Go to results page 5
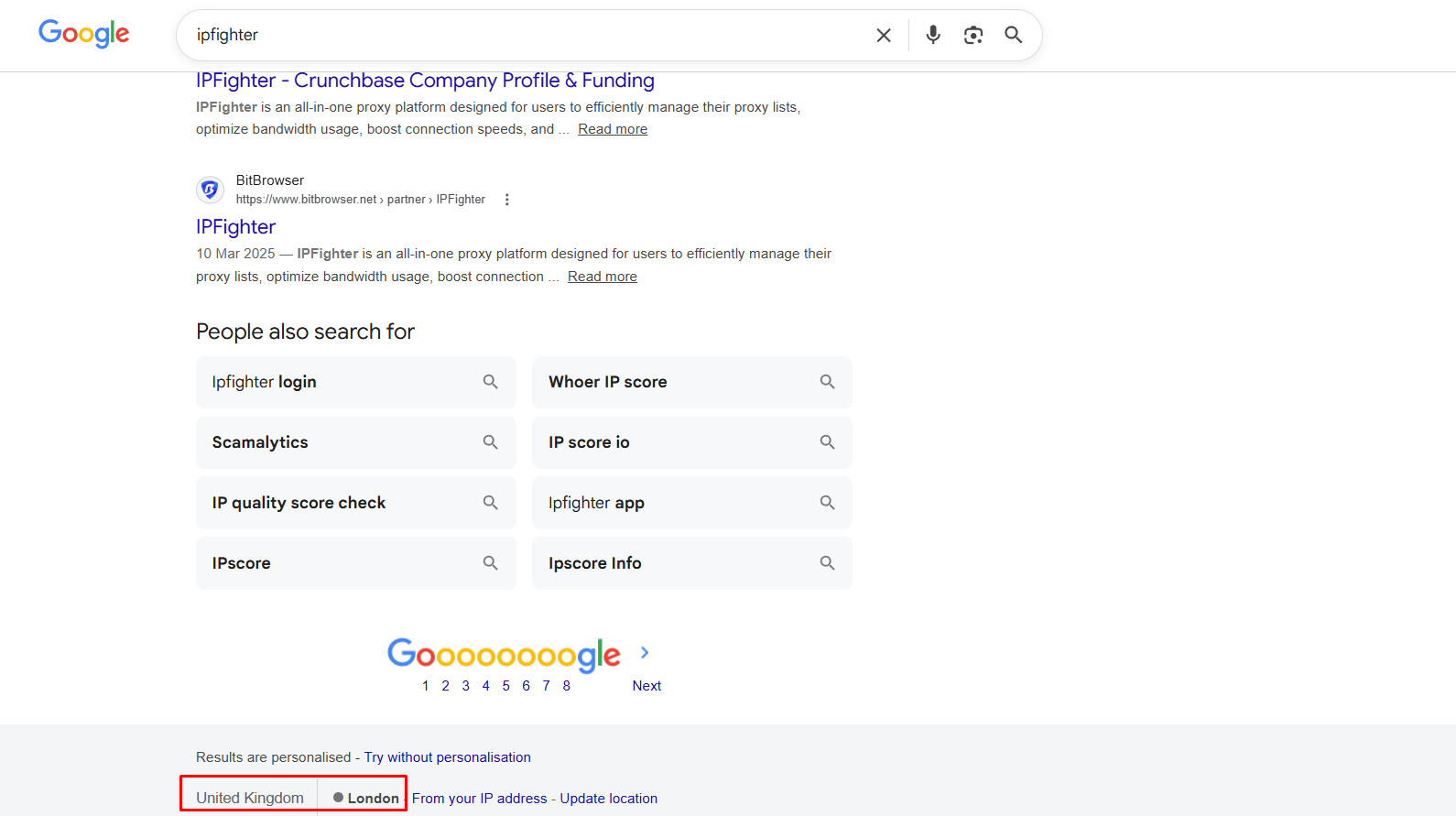Image resolution: width=1456 pixels, height=816 pixels. [506, 686]
